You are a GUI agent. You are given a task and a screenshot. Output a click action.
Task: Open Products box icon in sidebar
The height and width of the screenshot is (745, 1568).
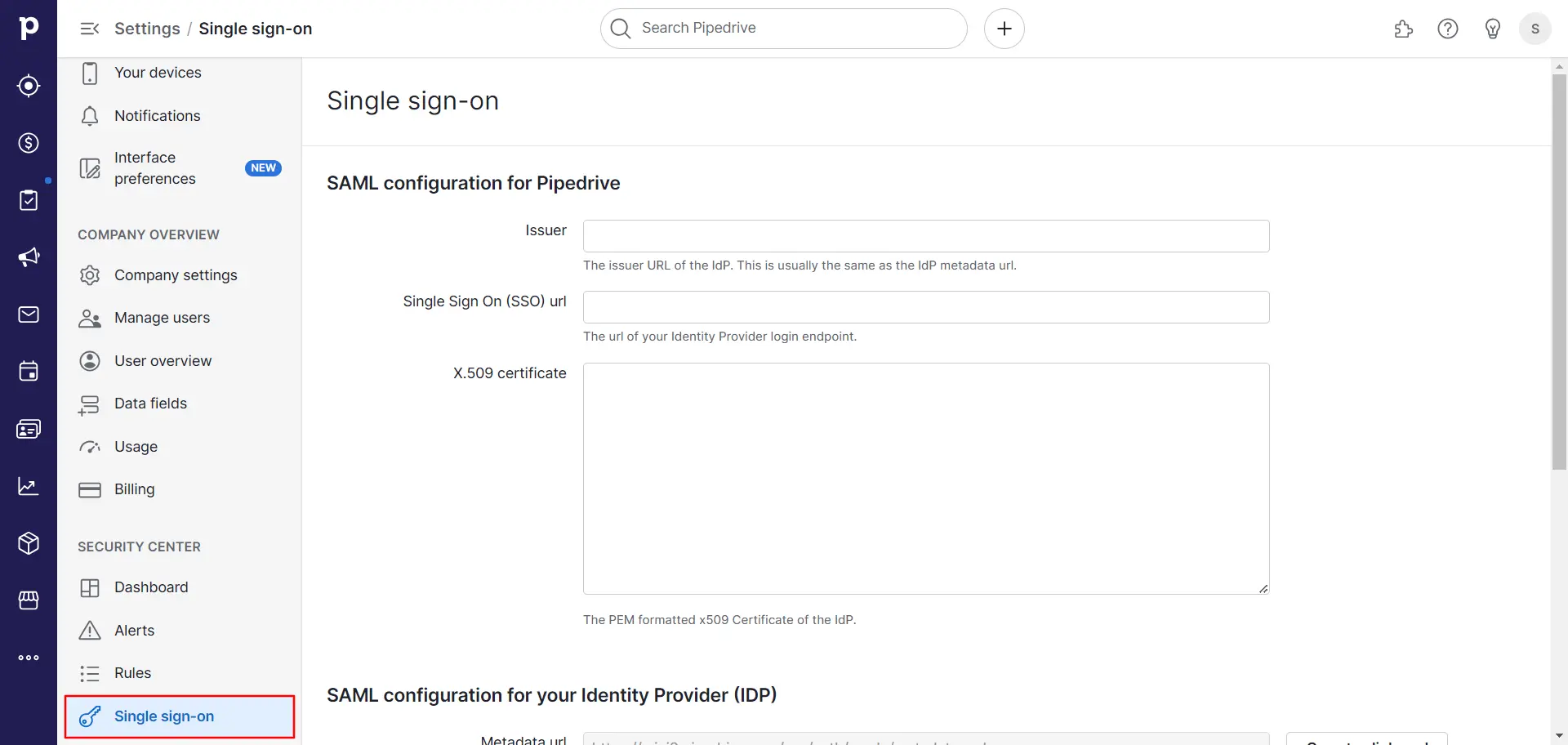(29, 543)
